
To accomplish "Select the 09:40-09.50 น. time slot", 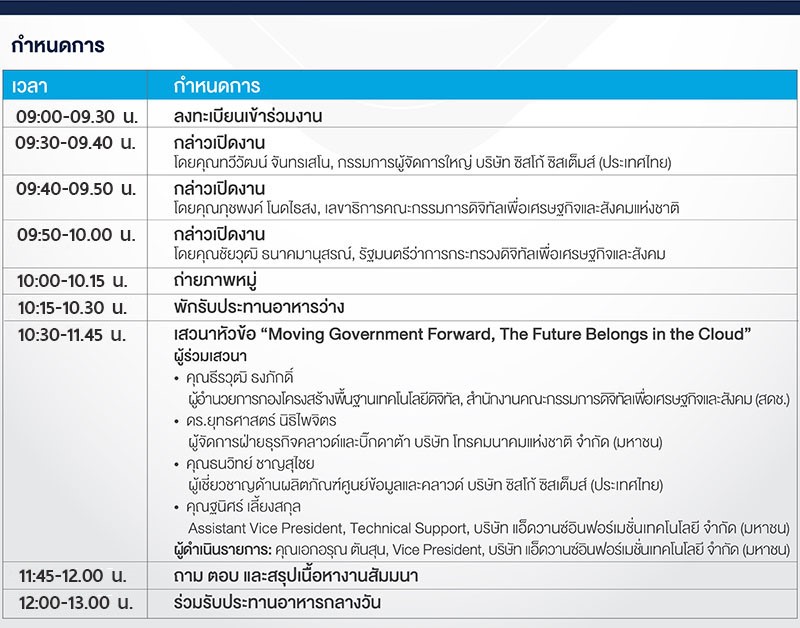I will click(x=76, y=189).
